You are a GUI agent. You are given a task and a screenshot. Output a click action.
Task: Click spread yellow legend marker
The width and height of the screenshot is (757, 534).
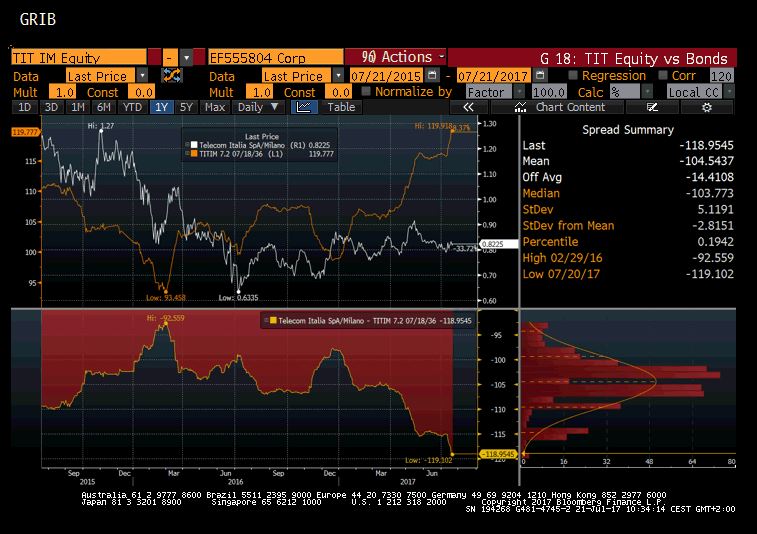pos(273,321)
